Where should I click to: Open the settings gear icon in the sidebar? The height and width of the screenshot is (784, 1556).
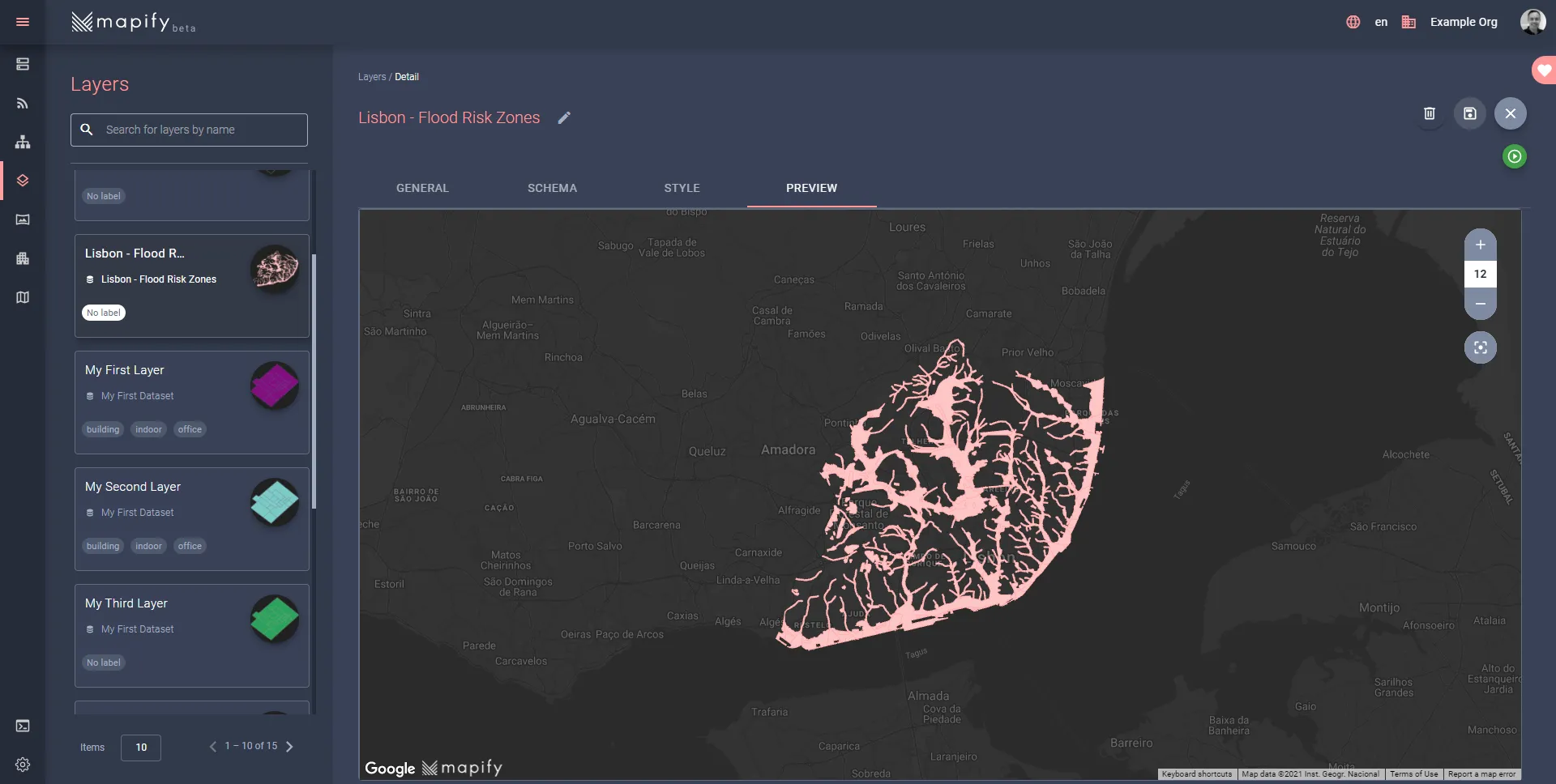[x=23, y=765]
